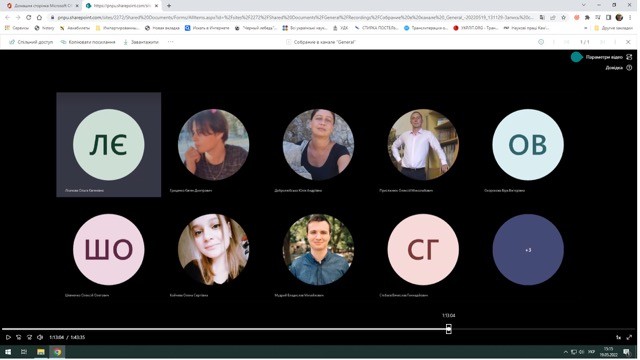Screen dimensions: 640x360
Task: Open a new browser tab
Action: click(169, 6)
